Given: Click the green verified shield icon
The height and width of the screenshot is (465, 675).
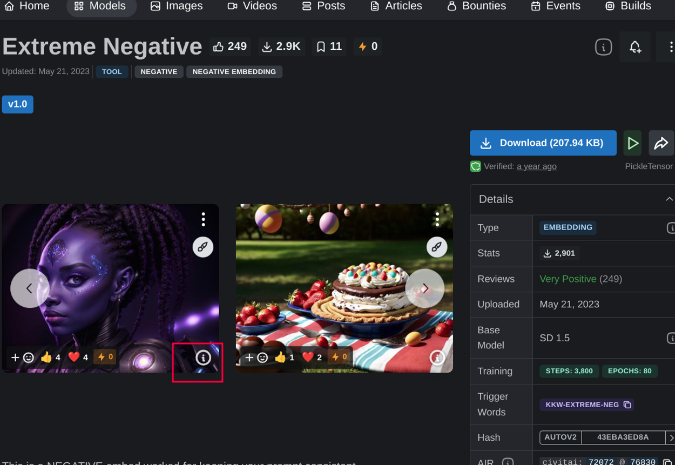Looking at the screenshot, I should click(x=475, y=166).
